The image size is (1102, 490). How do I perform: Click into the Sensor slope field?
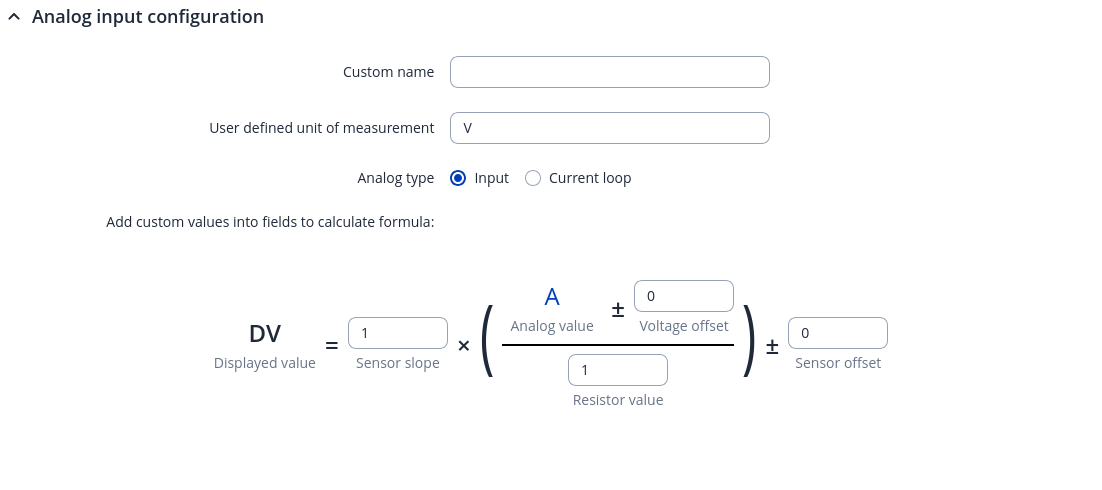[x=397, y=333]
